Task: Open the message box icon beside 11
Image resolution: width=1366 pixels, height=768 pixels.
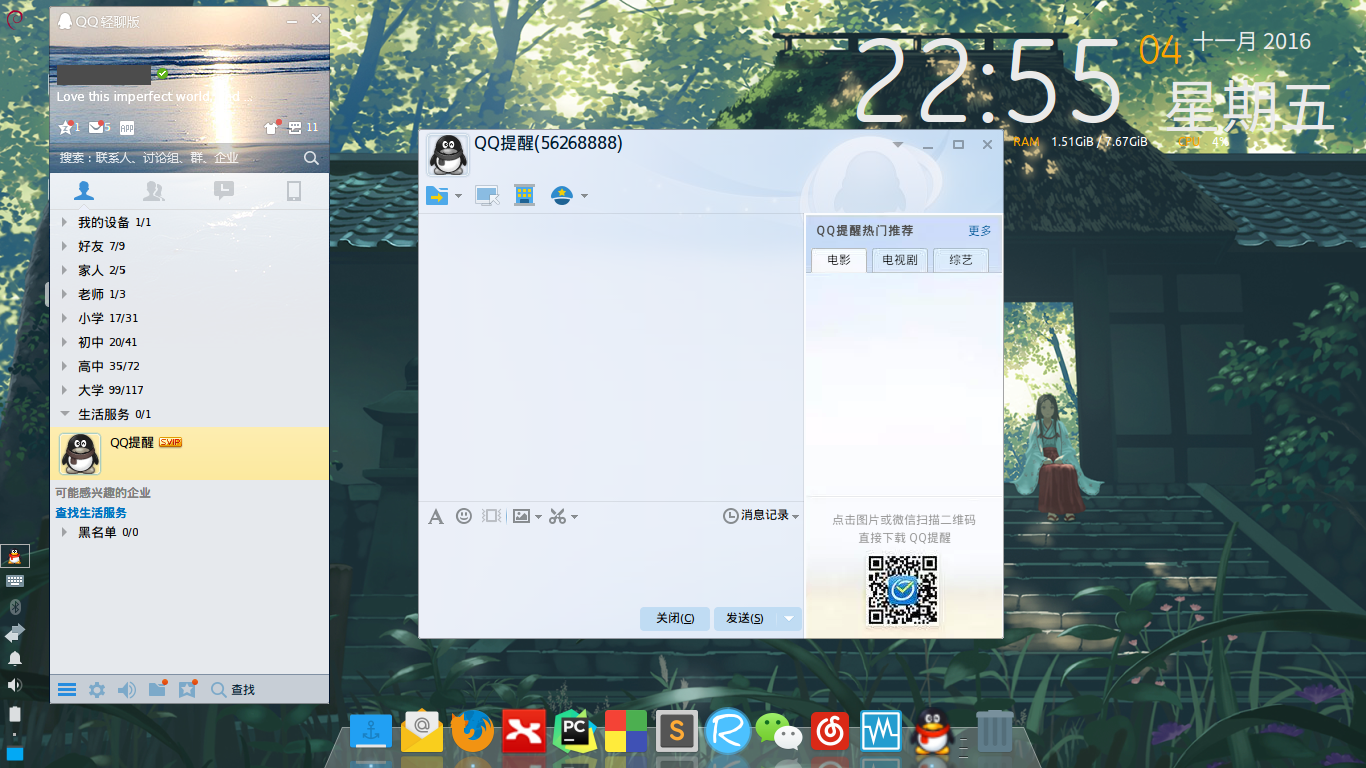Action: [295, 127]
